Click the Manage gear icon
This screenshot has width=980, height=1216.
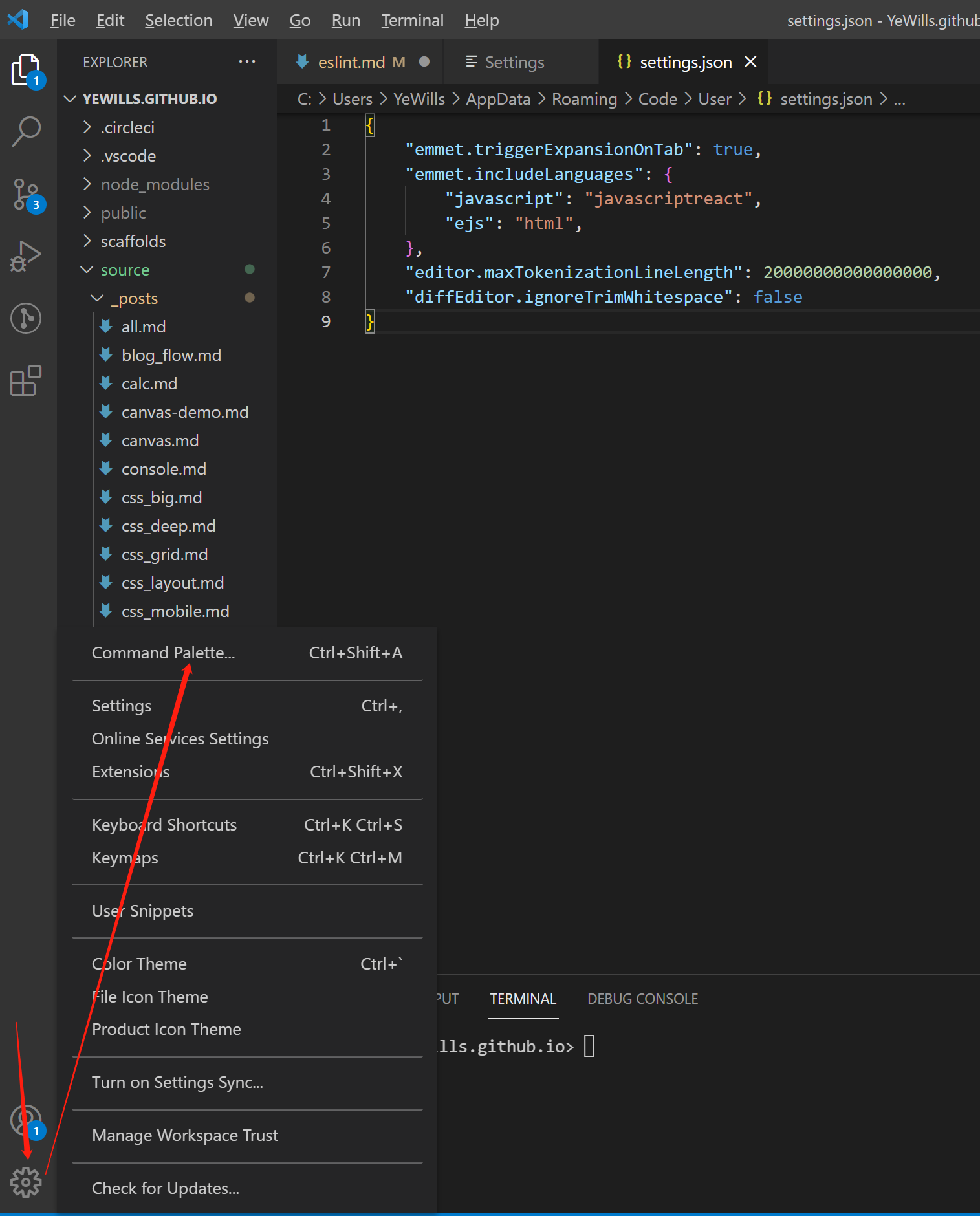coord(27,1182)
